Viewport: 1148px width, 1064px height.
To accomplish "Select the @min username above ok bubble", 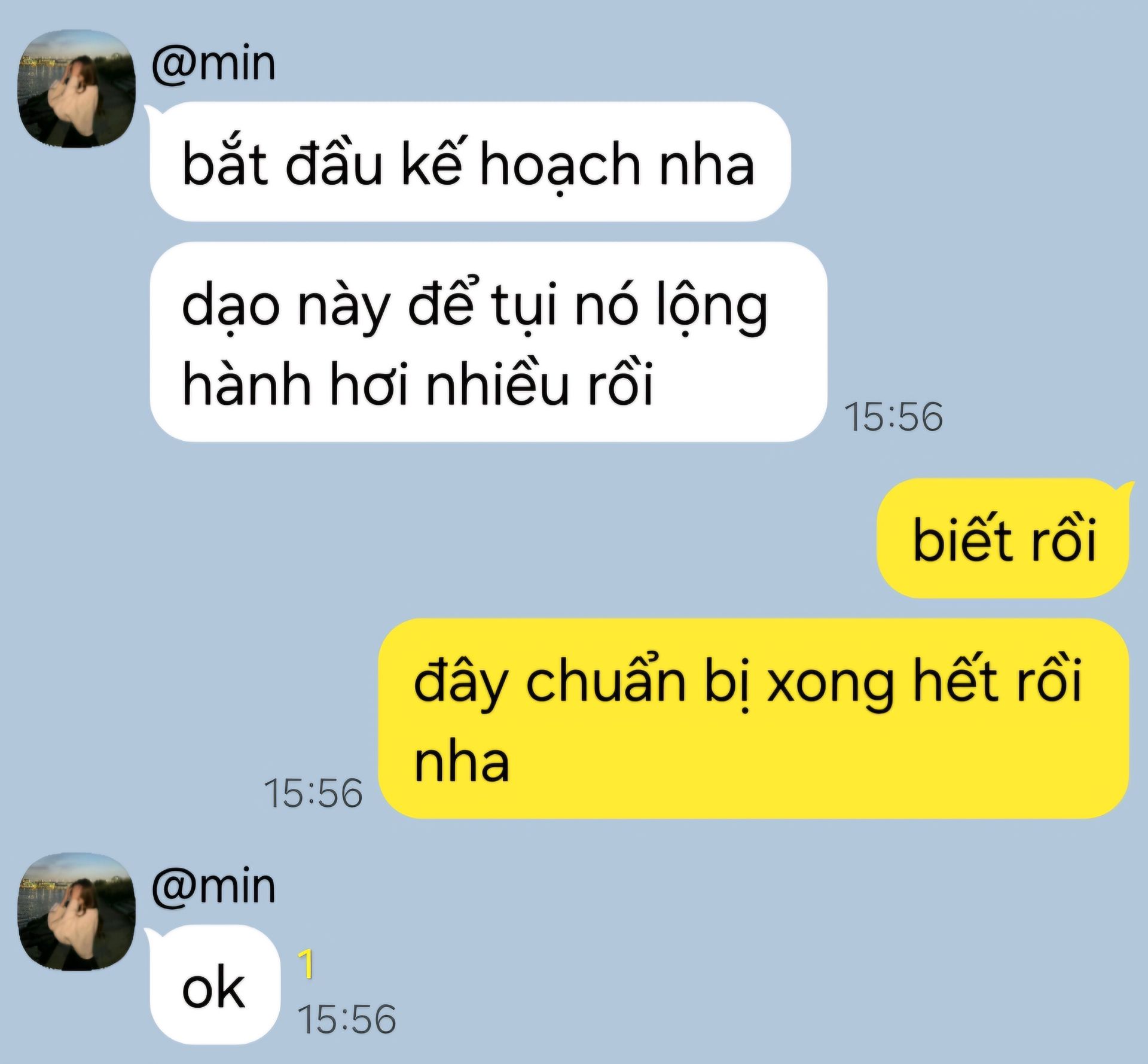I will pos(213,886).
